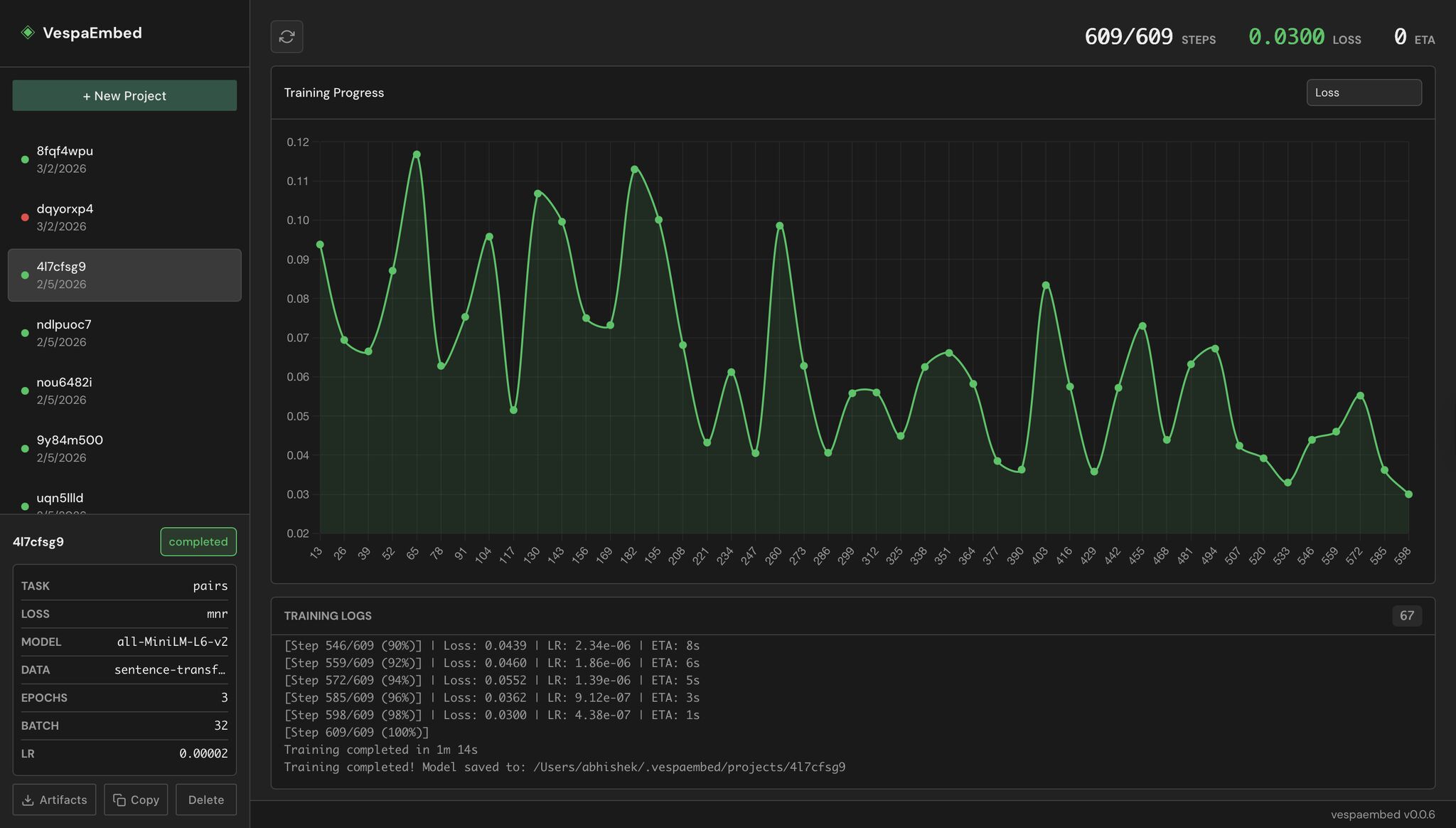
Task: Open project uqn5llld in sidebar
Action: [124, 504]
